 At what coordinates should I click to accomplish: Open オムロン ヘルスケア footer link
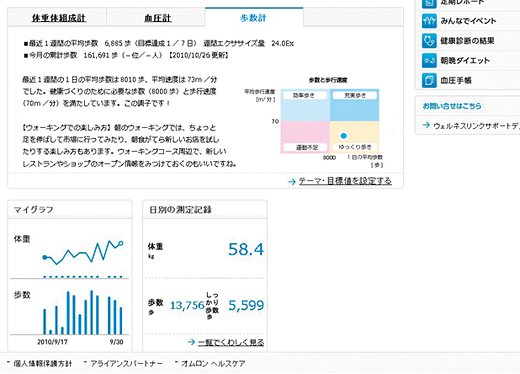[213, 363]
